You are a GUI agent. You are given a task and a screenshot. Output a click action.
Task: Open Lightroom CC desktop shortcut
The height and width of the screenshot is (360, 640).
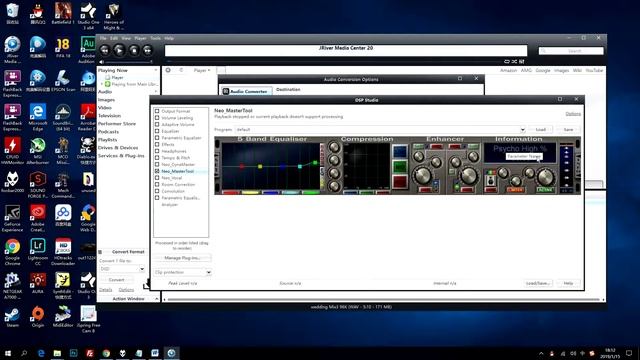(x=38, y=251)
